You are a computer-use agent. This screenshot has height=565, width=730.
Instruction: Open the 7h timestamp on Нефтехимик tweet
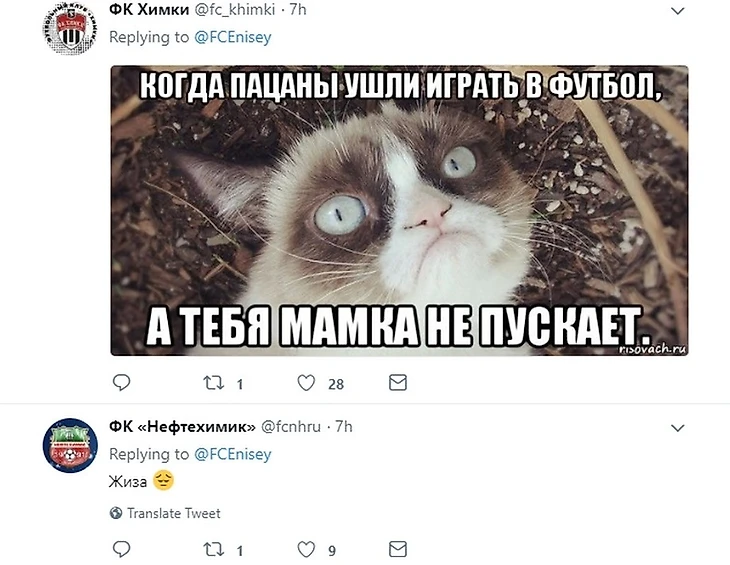(344, 426)
